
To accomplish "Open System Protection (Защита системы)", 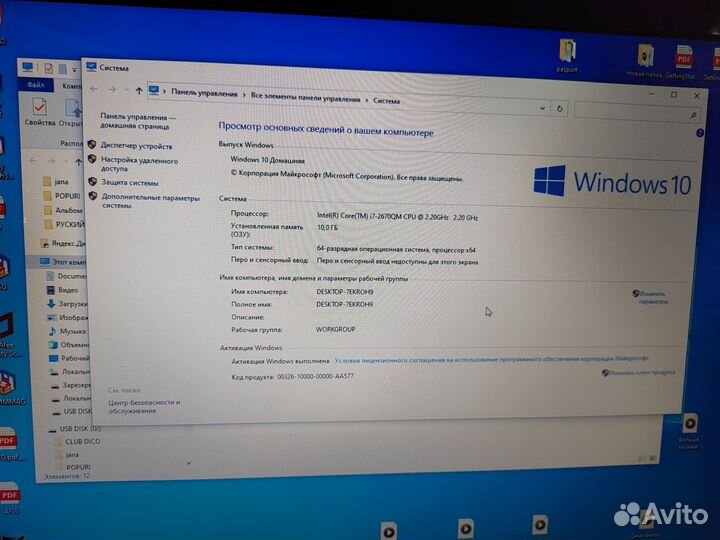I will (129, 182).
